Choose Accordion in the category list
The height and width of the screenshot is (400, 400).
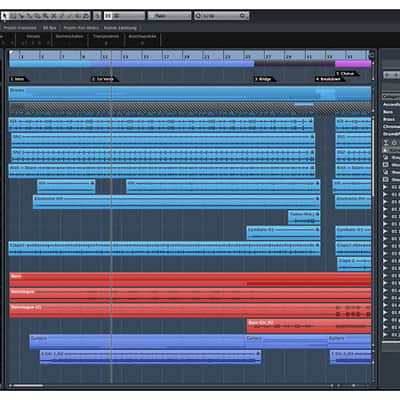point(391,105)
